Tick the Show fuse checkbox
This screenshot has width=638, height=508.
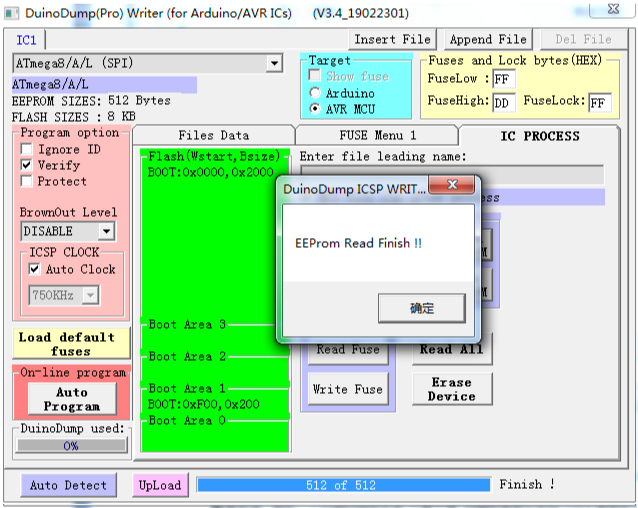(x=315, y=75)
